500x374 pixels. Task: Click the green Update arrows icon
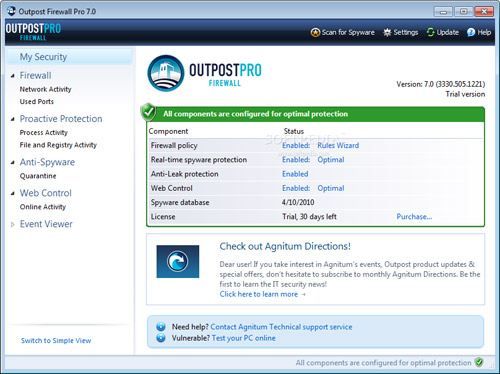tap(431, 32)
